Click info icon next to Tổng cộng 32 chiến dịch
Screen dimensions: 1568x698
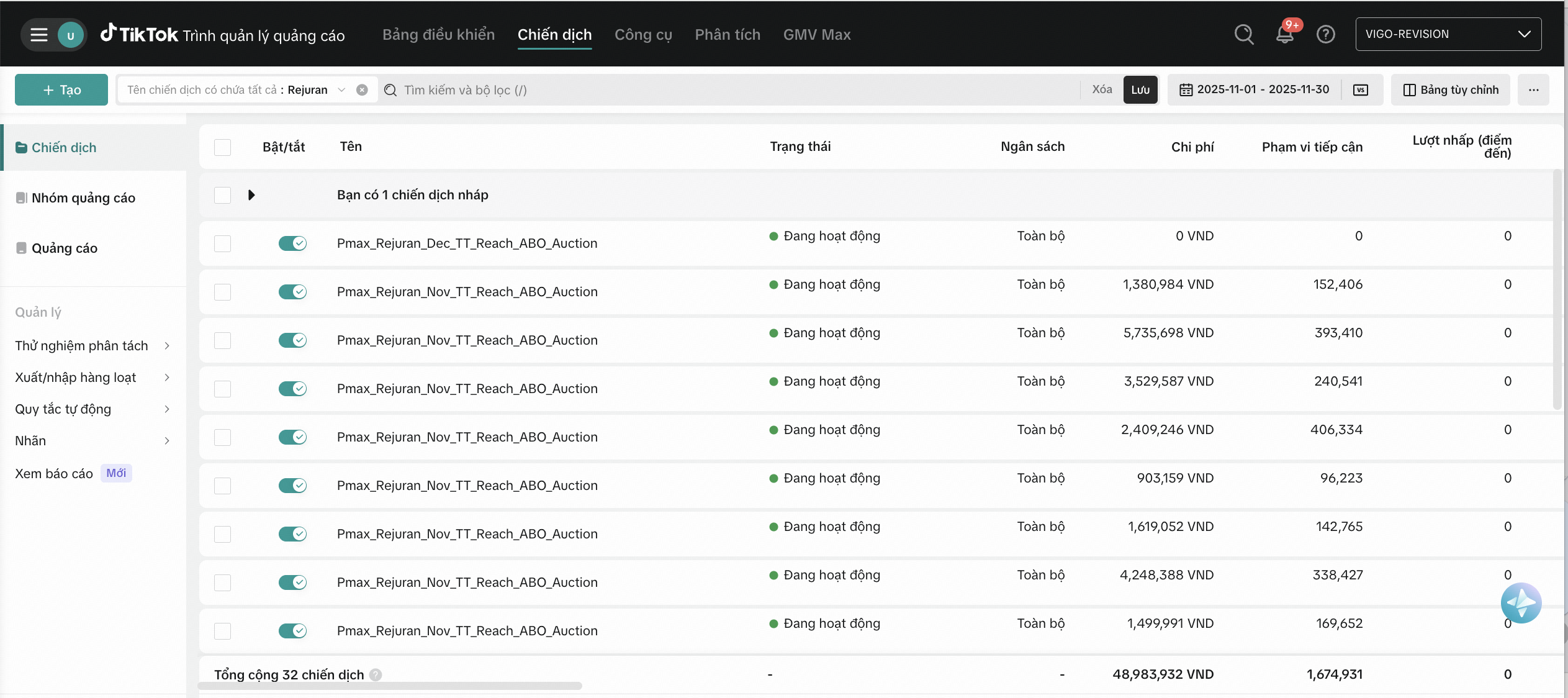(376, 674)
